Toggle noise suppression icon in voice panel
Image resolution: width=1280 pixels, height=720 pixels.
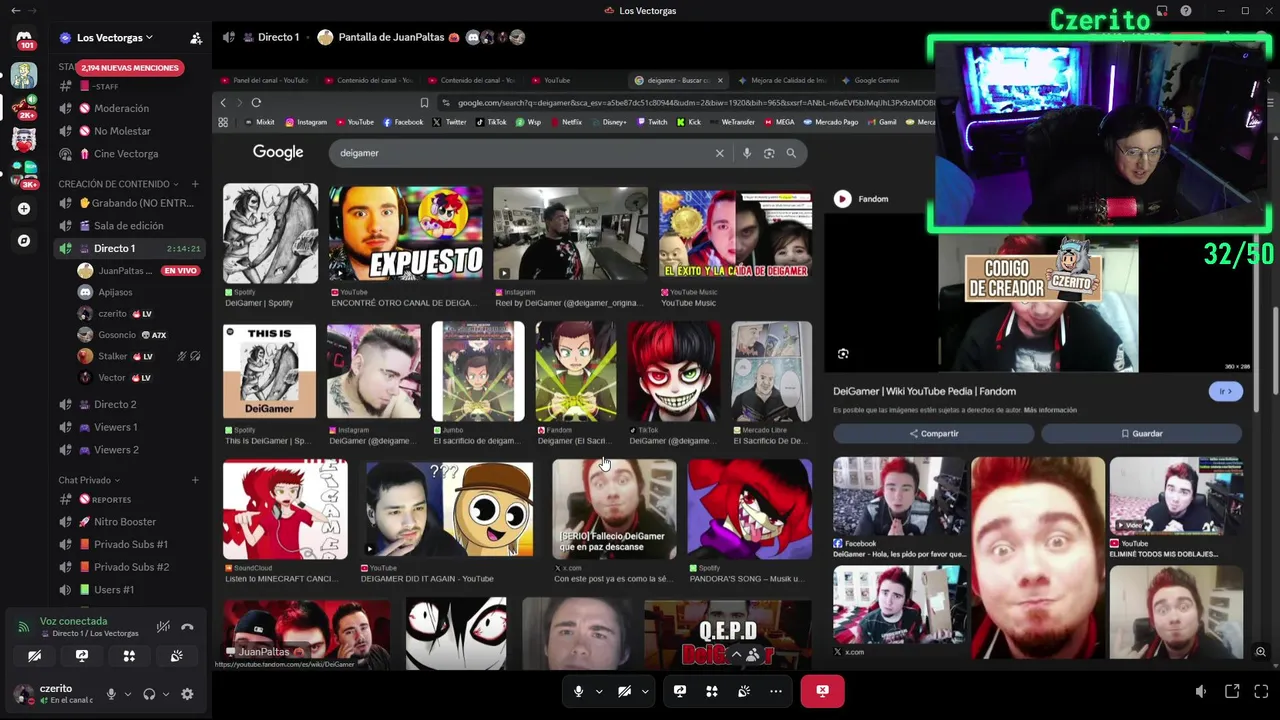coord(163,627)
